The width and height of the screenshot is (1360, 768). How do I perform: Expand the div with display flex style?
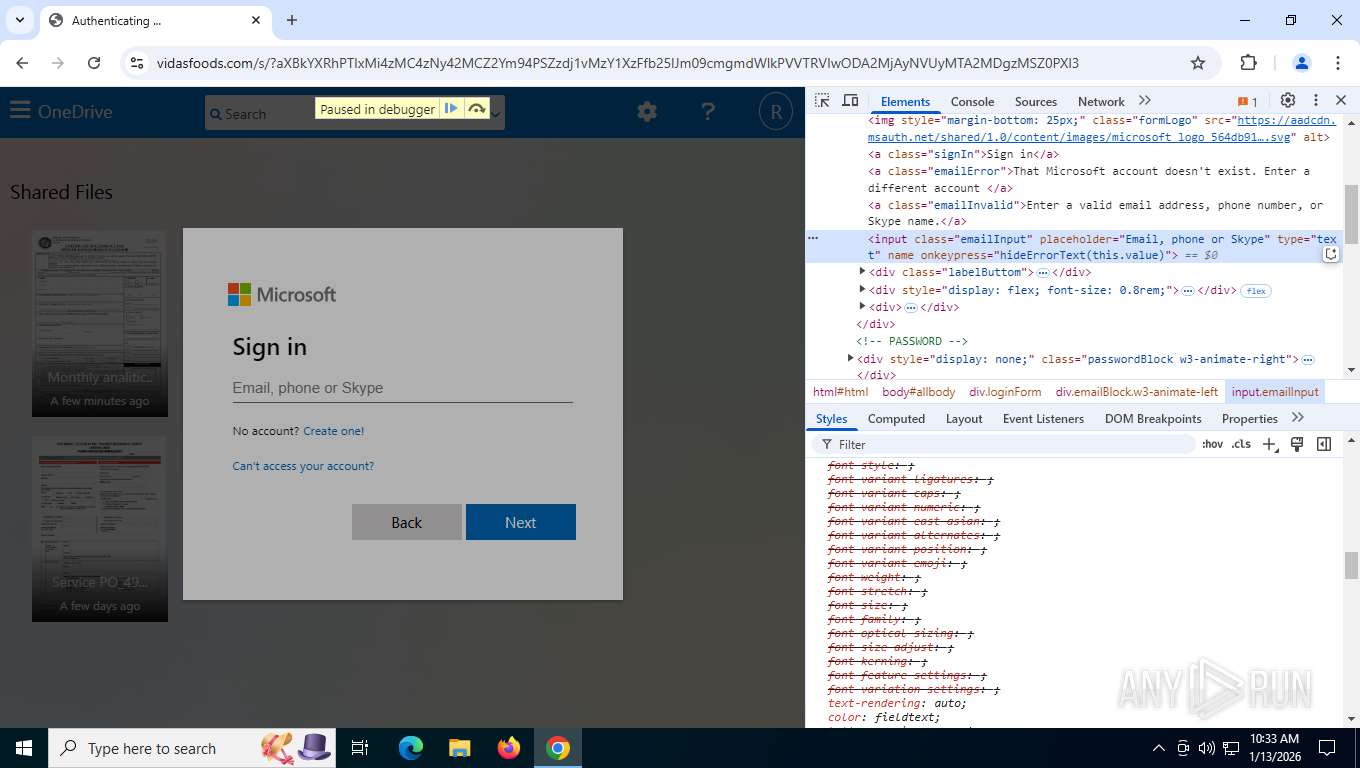(x=863, y=290)
